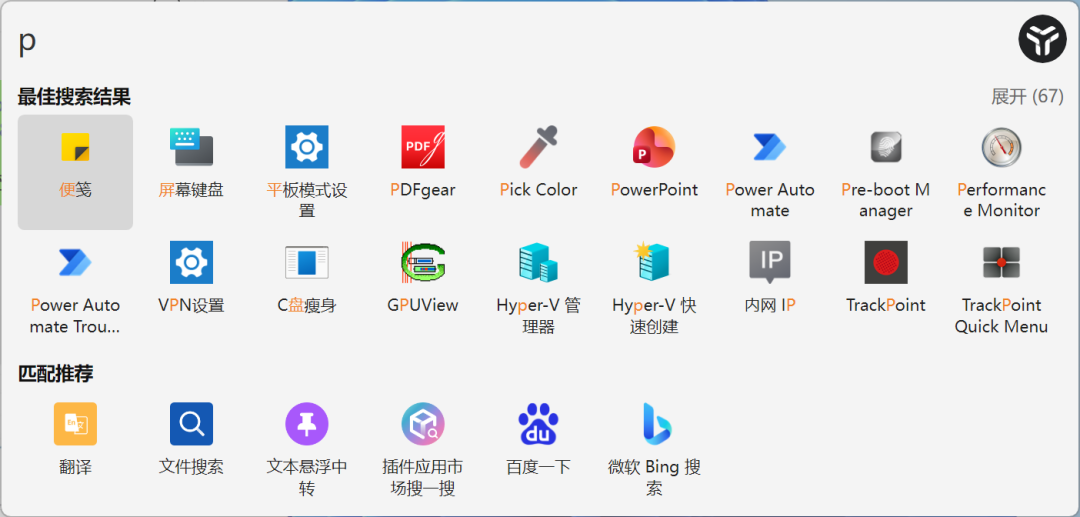Open Hyper-V 管理器
Image resolution: width=1080 pixels, height=517 pixels.
[x=538, y=288]
